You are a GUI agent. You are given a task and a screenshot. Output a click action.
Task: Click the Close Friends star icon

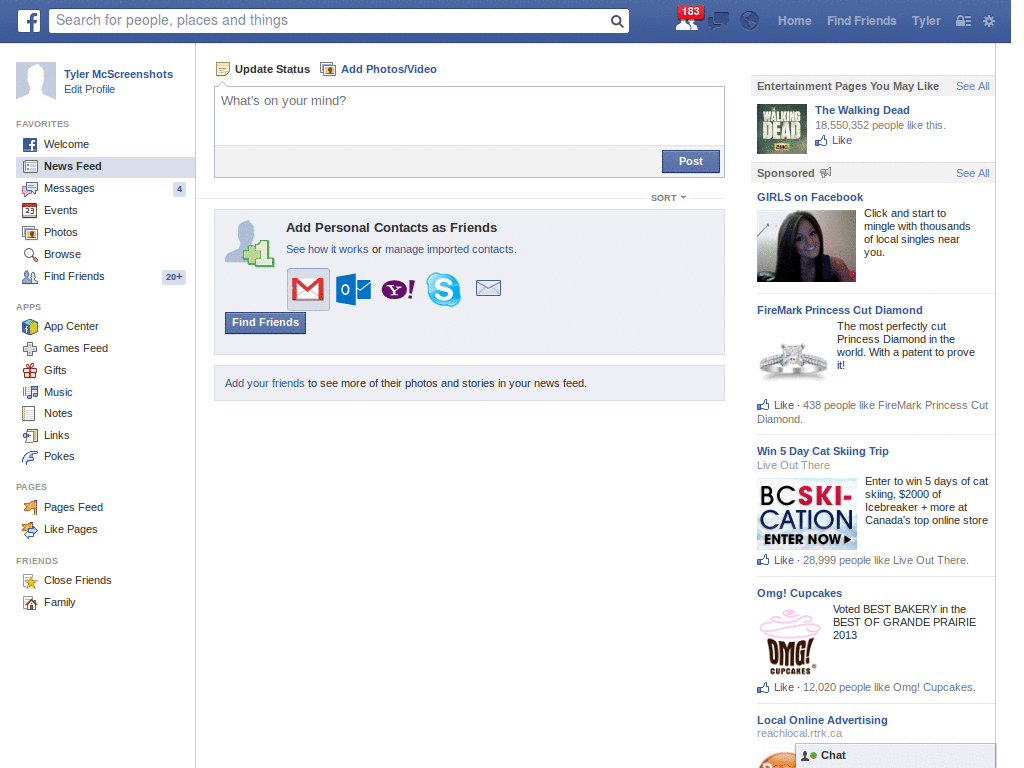pyautogui.click(x=30, y=581)
